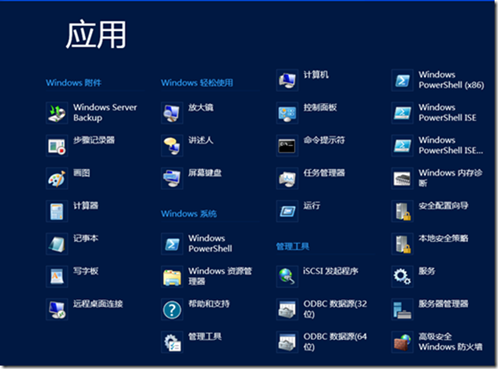Start the 命令提示符 (Command Prompt) icon
498x369 pixels.
point(287,146)
